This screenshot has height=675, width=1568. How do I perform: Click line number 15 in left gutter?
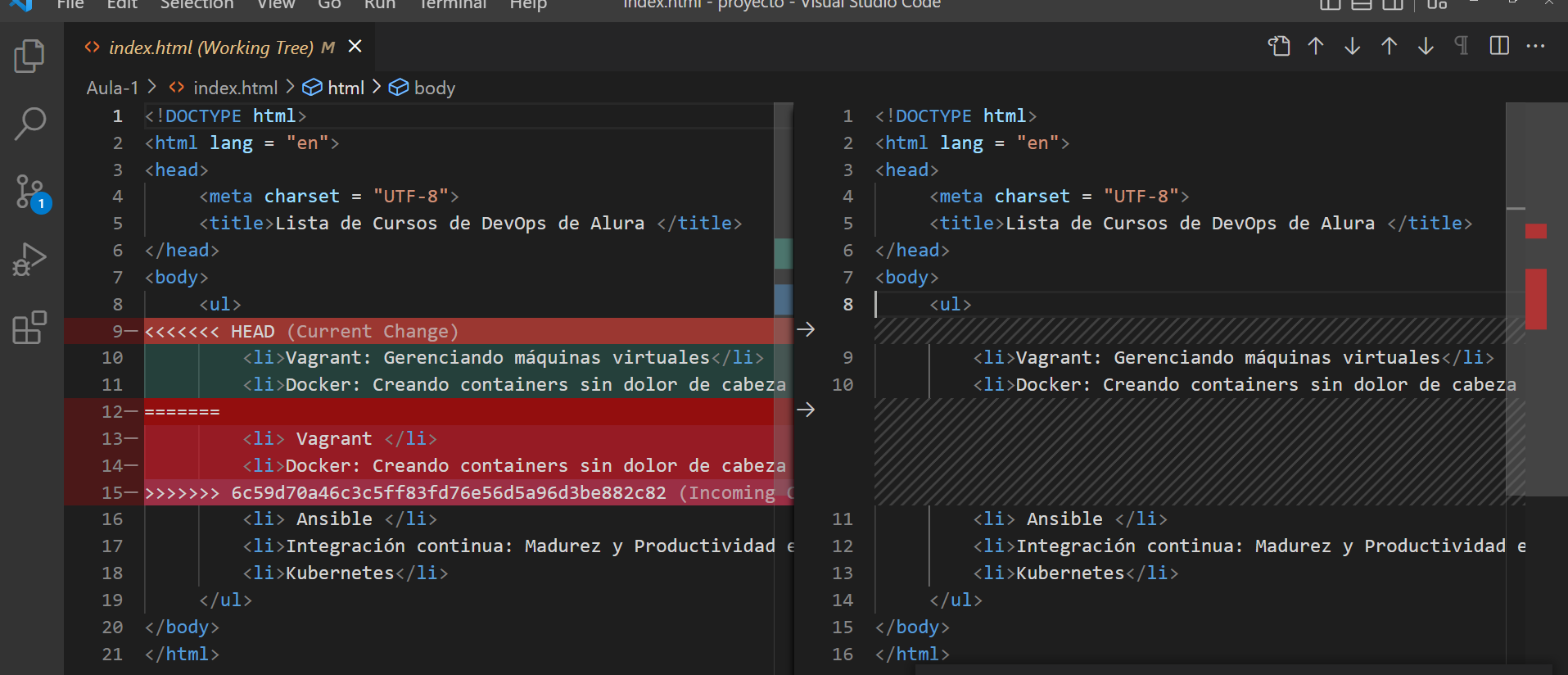pos(112,492)
